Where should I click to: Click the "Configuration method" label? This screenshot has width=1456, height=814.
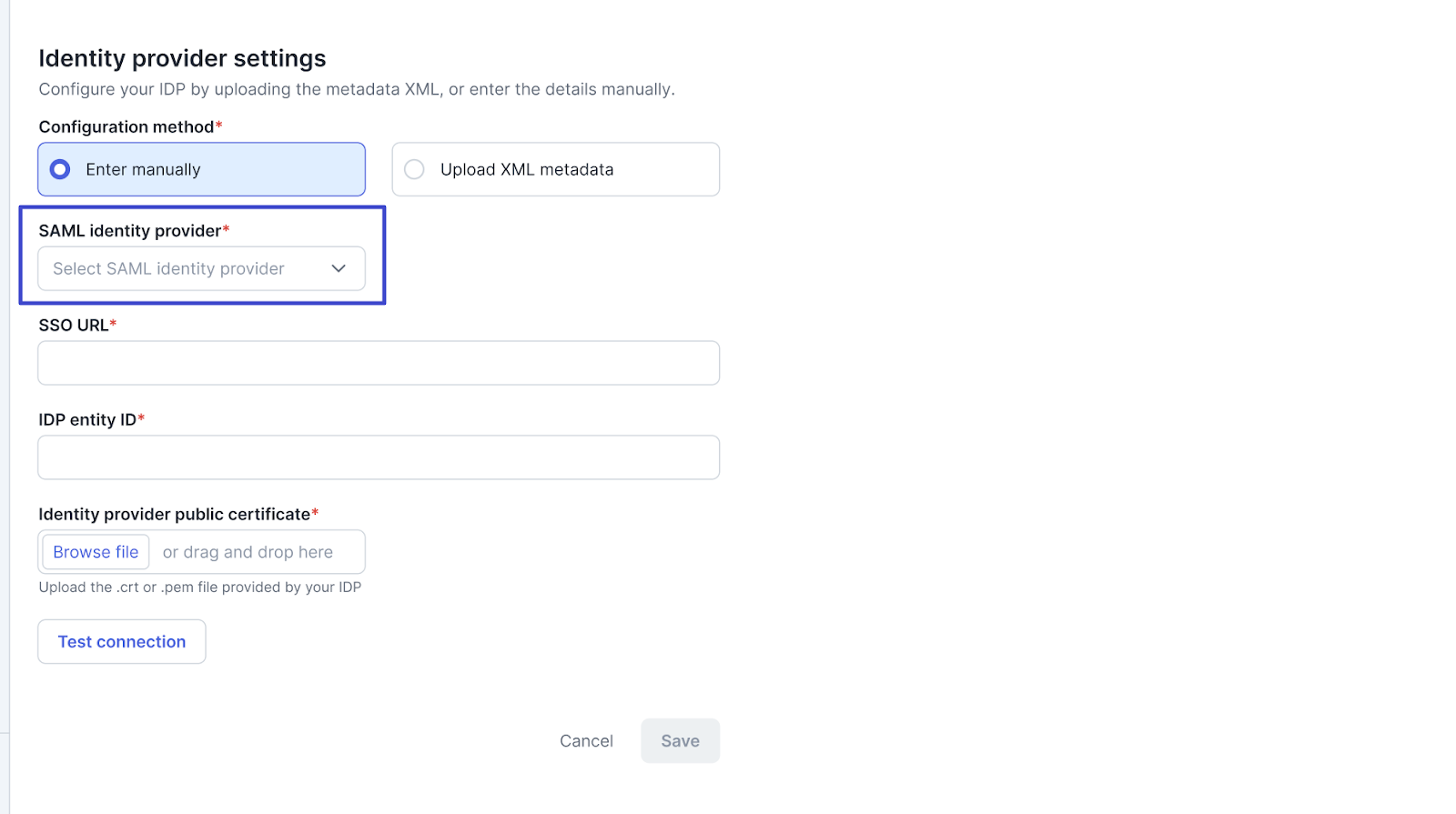point(126,127)
